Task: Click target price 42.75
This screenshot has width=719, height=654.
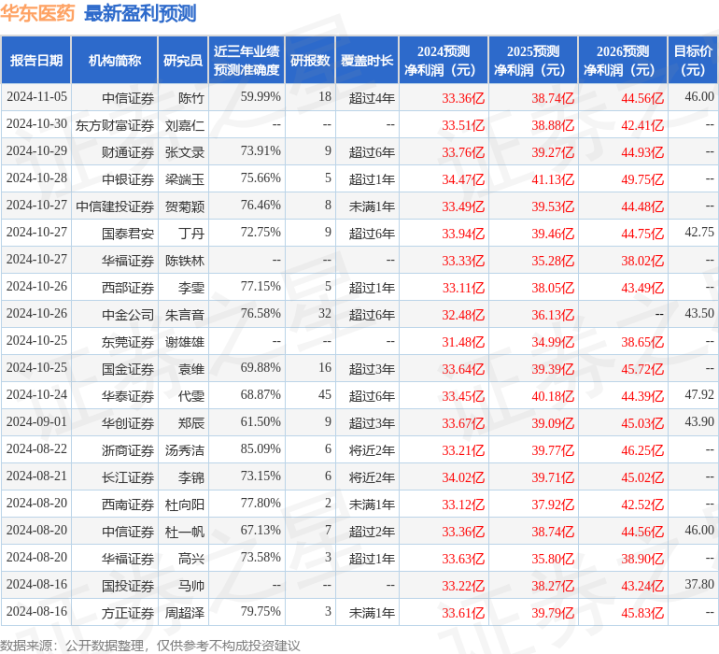Action: (699, 232)
